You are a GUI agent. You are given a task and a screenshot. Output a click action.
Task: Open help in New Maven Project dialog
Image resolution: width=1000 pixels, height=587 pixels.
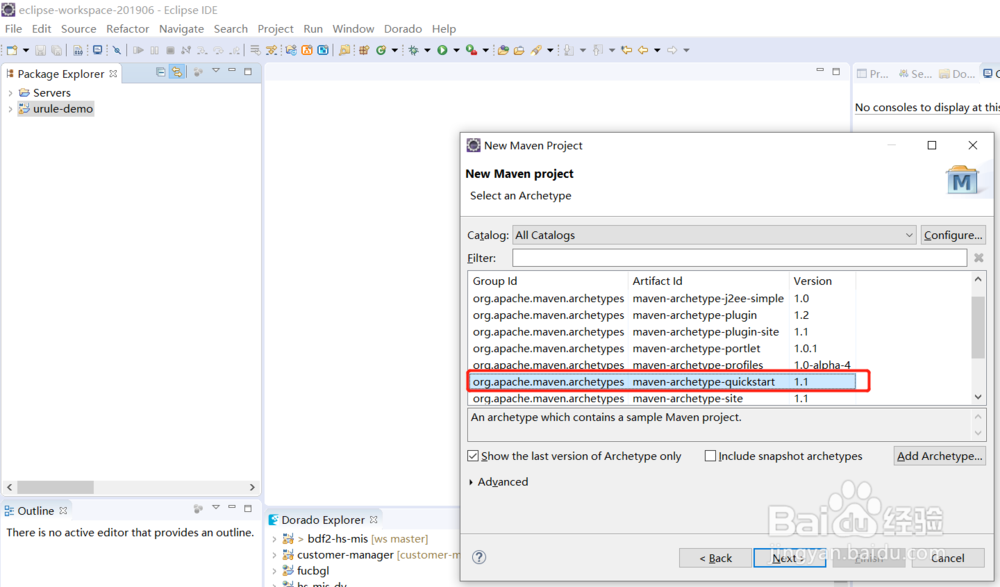coord(479,557)
